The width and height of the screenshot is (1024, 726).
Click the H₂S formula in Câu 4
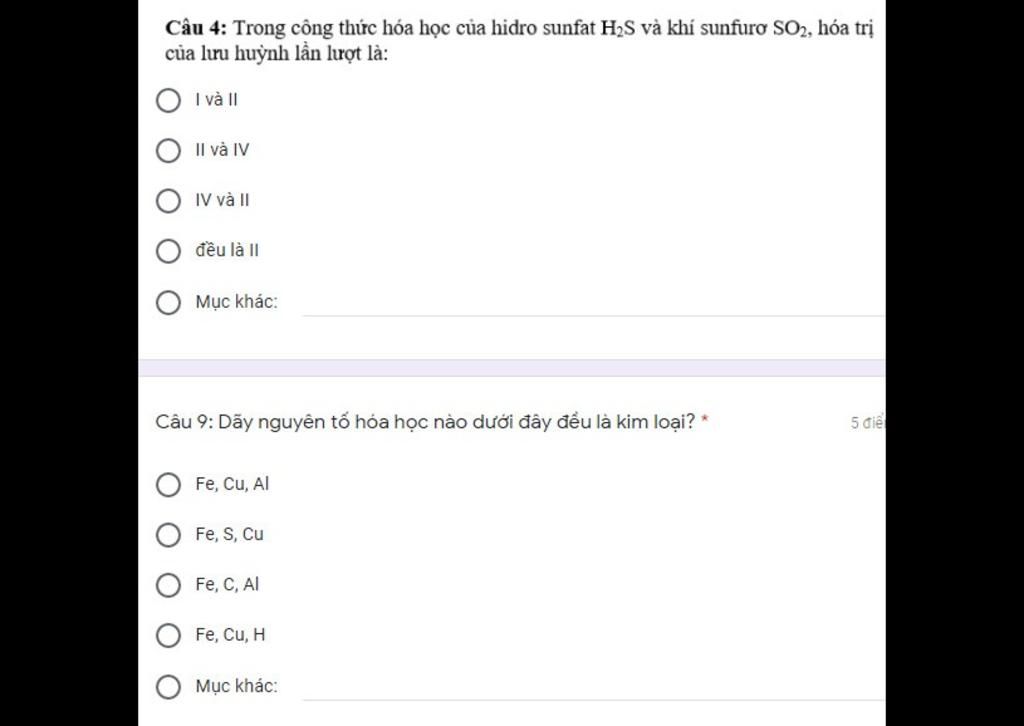(x=618, y=29)
